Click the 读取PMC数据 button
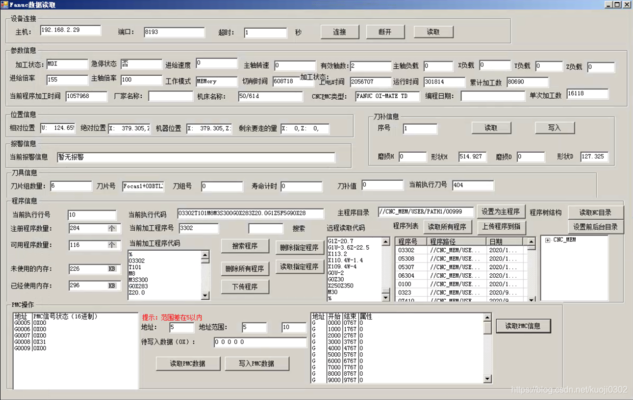Image resolution: width=633 pixels, height=400 pixels. (x=187, y=360)
